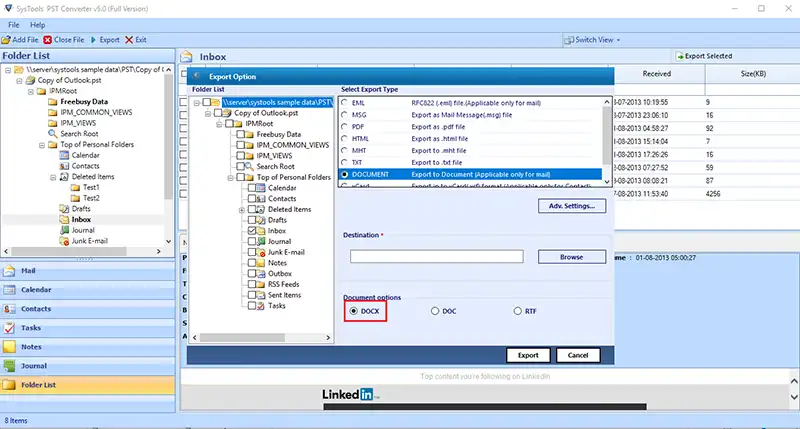
Task: Select Calendar in the navigation pane
Action: click(x=88, y=290)
